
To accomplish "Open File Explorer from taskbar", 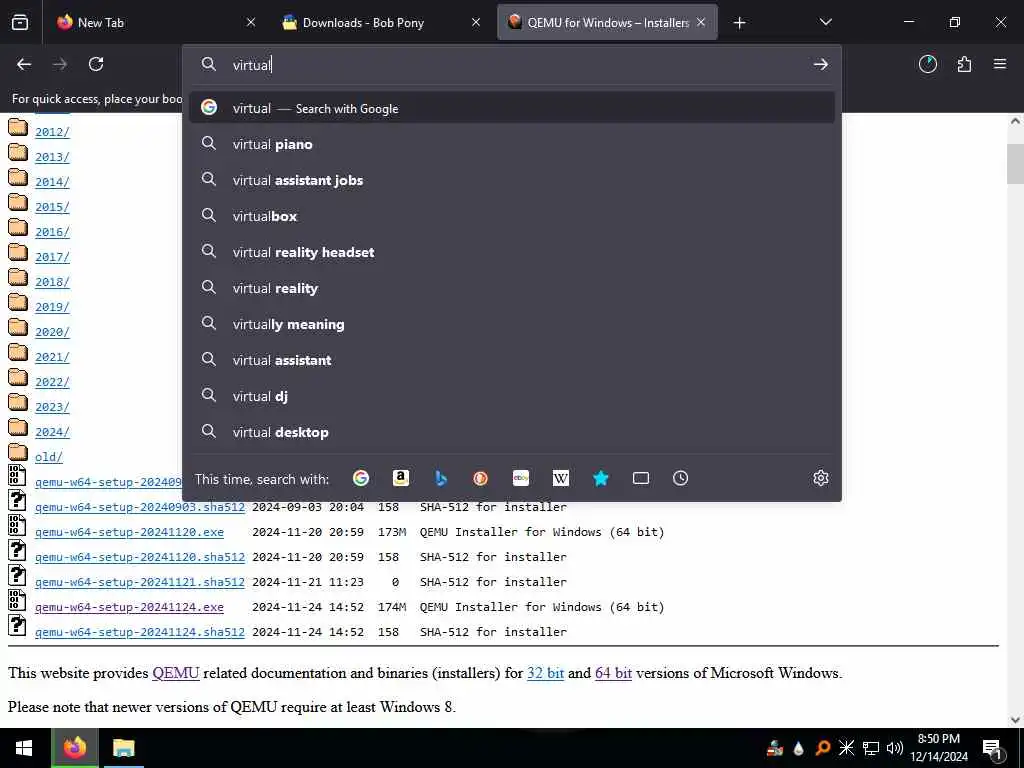I will pyautogui.click(x=123, y=748).
